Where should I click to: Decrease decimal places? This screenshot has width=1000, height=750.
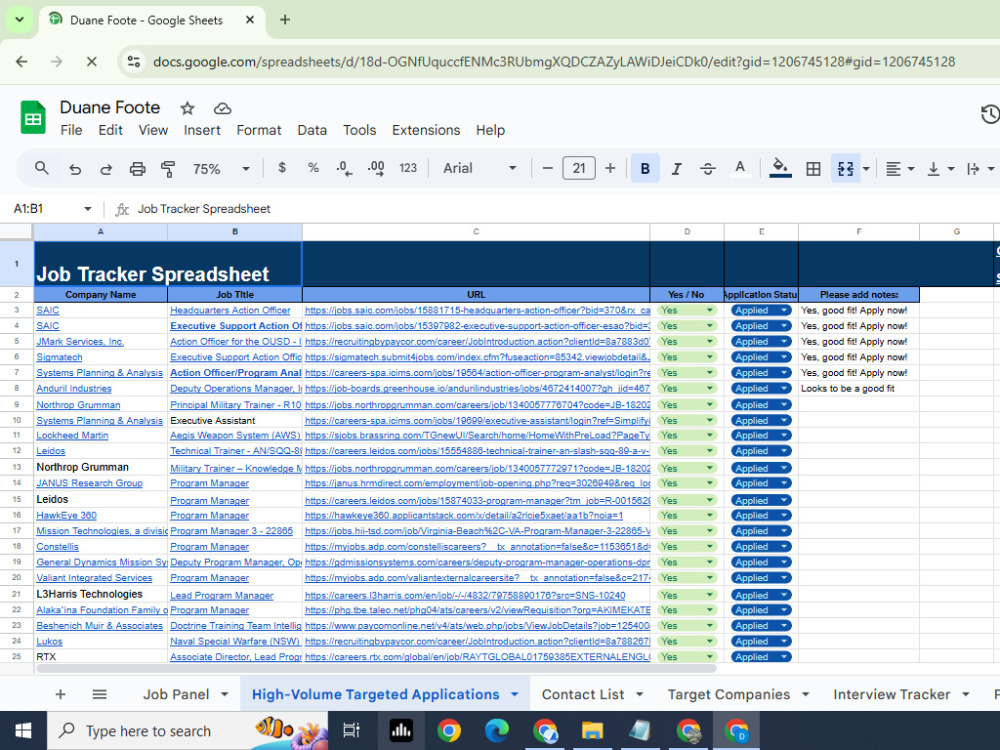(344, 168)
